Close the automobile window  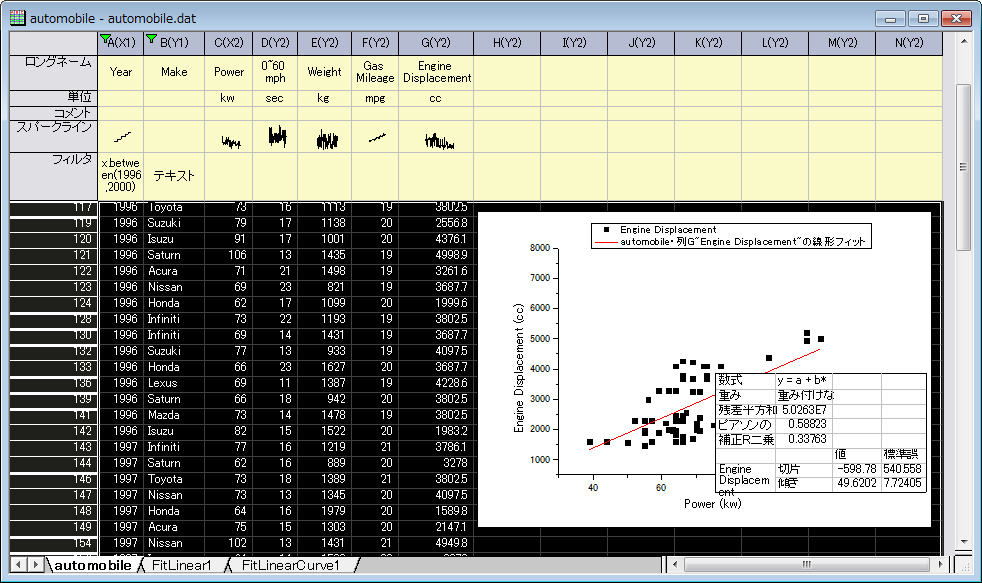(x=956, y=18)
